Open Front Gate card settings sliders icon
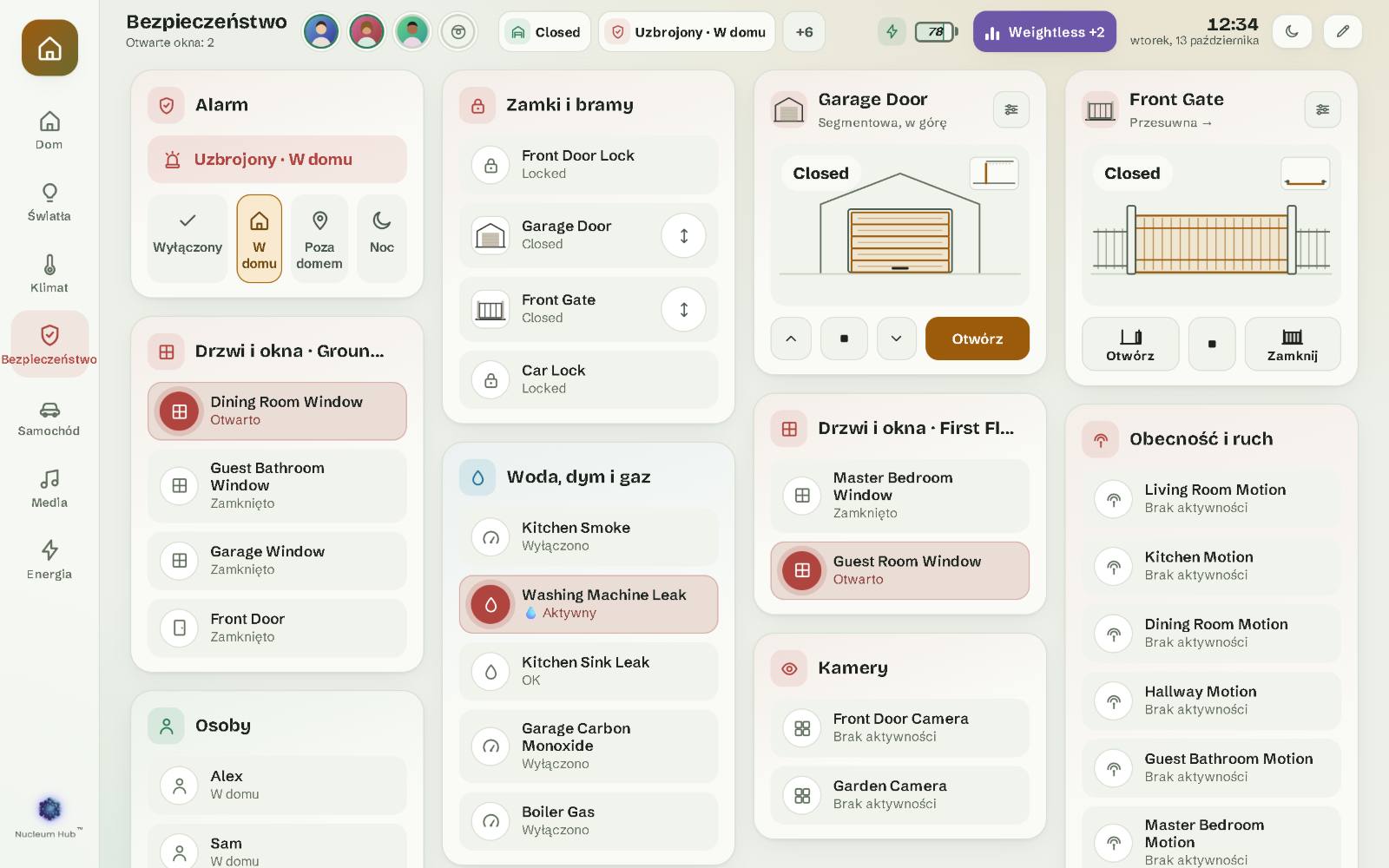This screenshot has width=1389, height=868. tap(1322, 109)
